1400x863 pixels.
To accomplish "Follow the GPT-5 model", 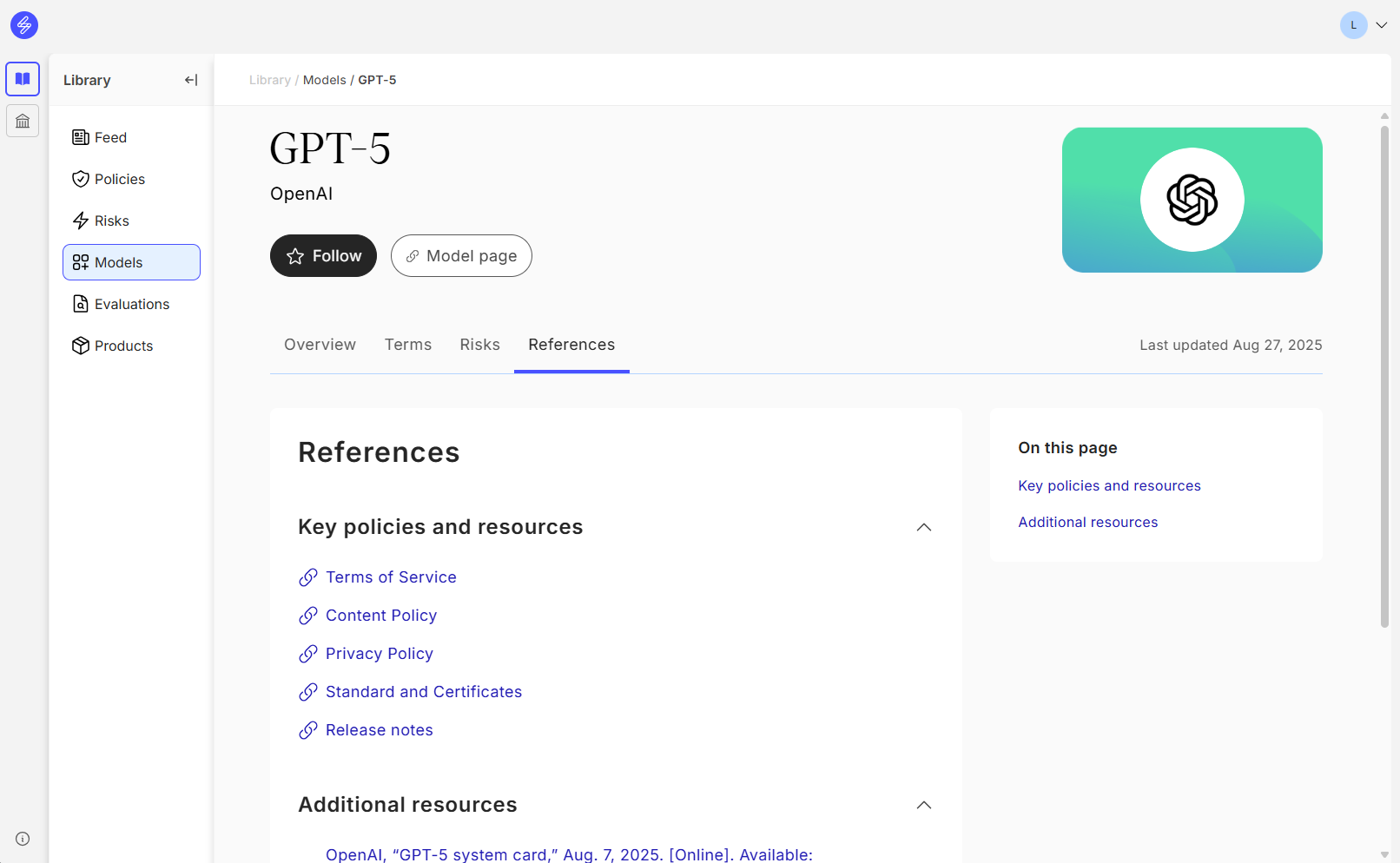I will (x=323, y=256).
